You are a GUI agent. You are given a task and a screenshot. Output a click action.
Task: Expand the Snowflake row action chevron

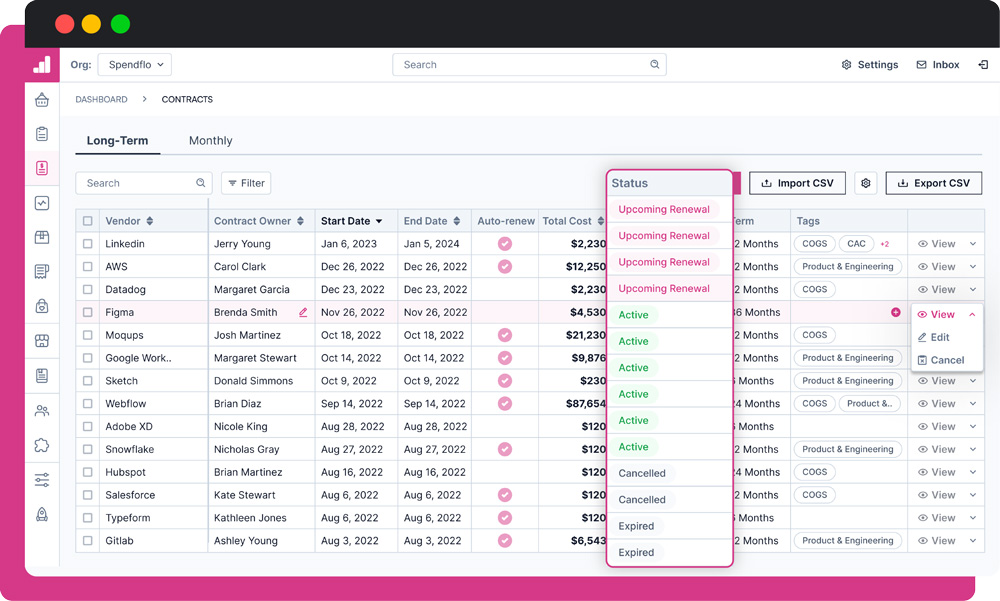[x=973, y=449]
